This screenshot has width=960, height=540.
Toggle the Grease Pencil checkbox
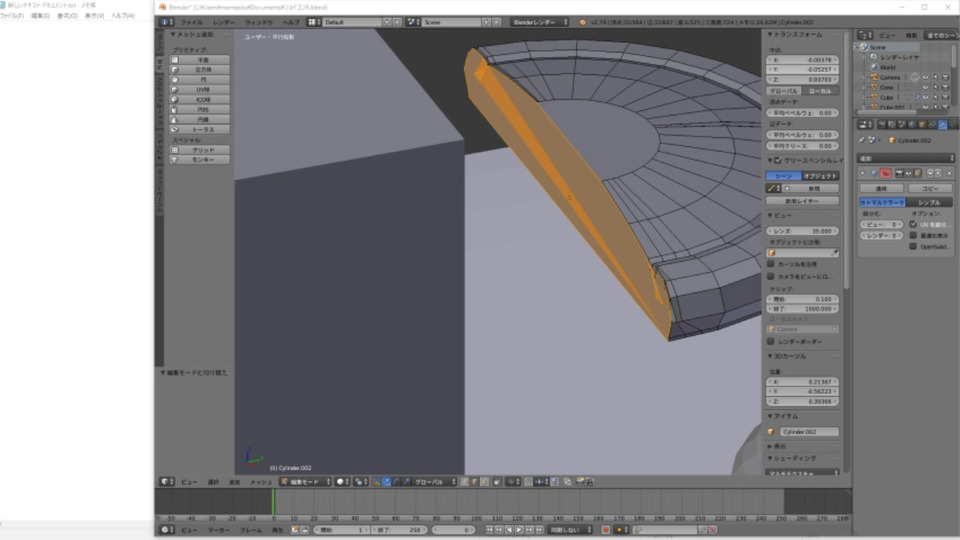(x=777, y=160)
